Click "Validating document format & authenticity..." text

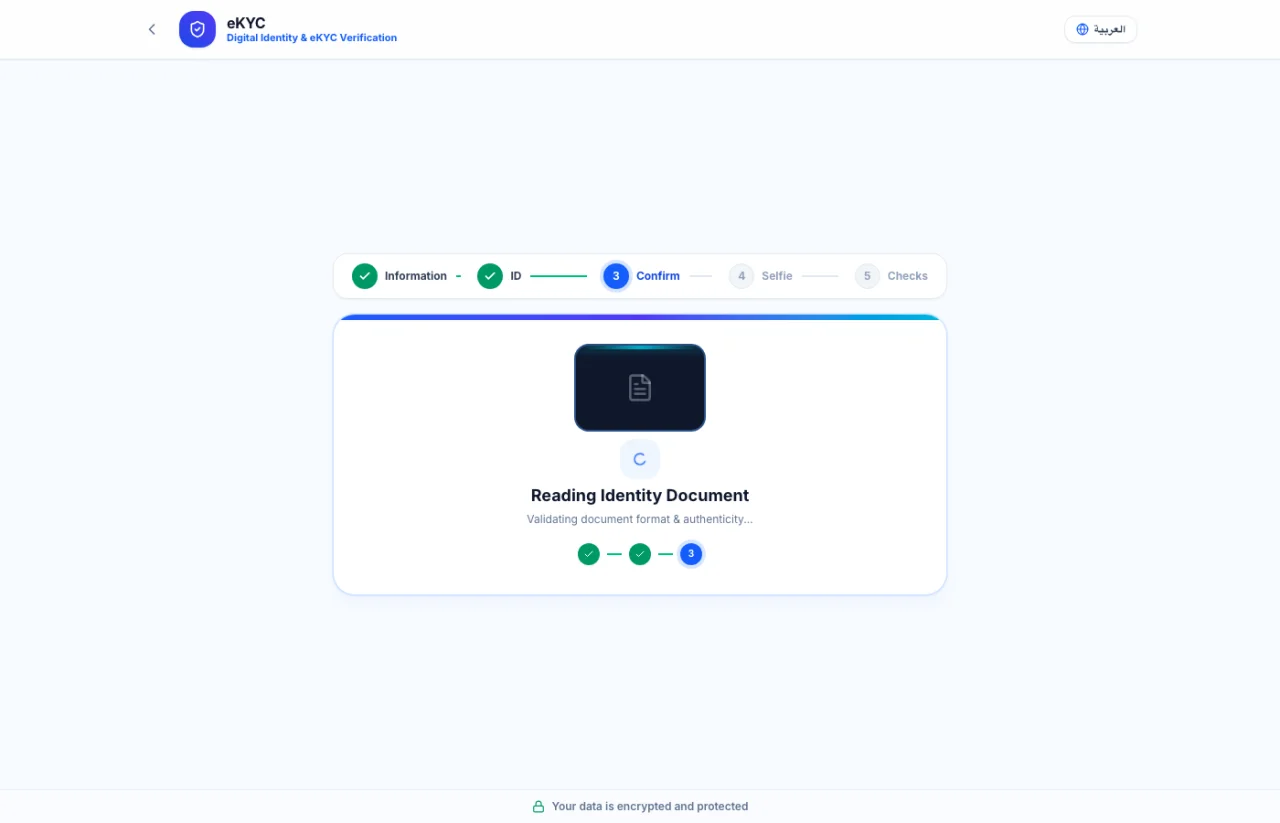point(640,519)
